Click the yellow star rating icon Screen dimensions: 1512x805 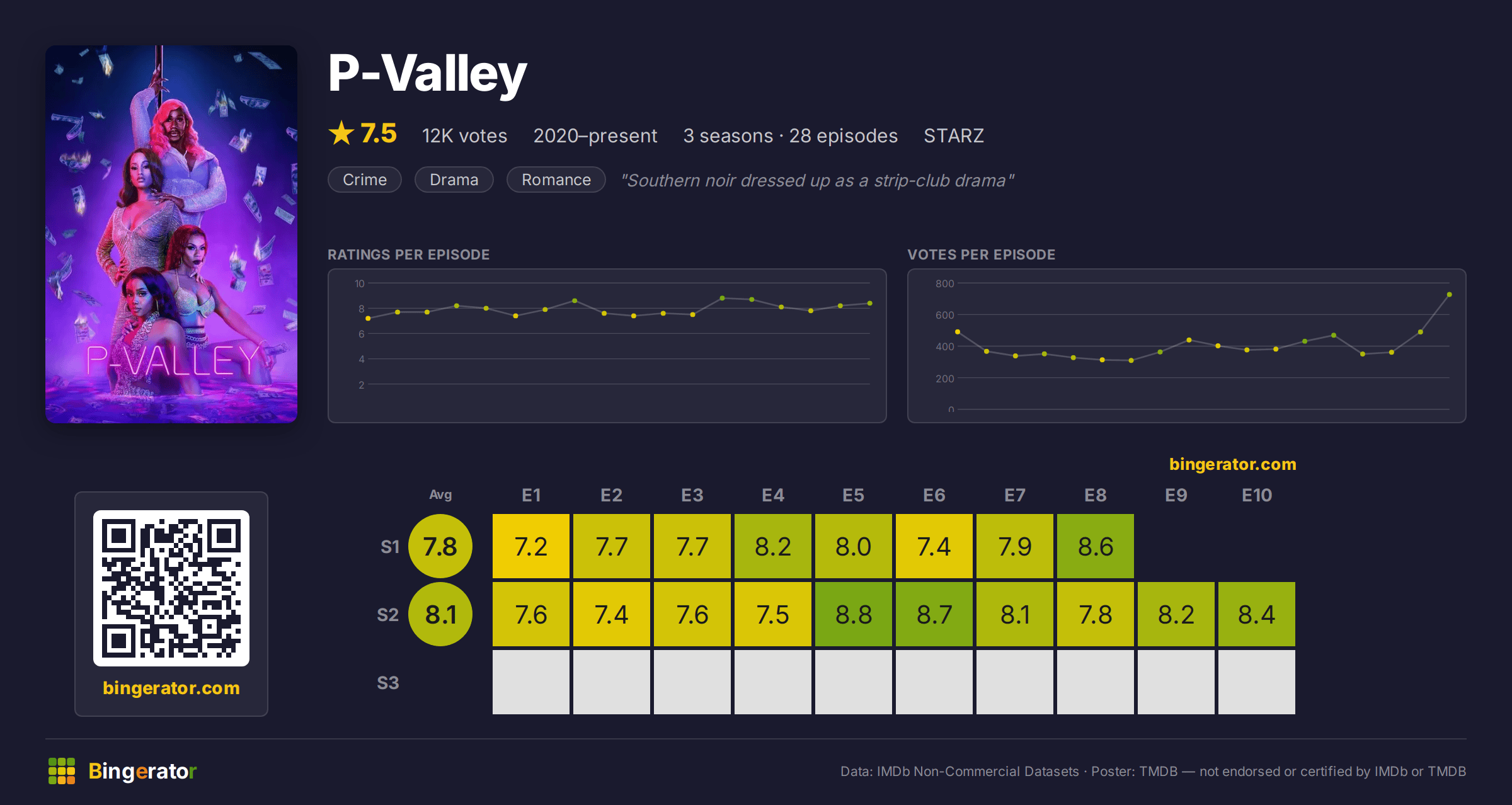[341, 134]
